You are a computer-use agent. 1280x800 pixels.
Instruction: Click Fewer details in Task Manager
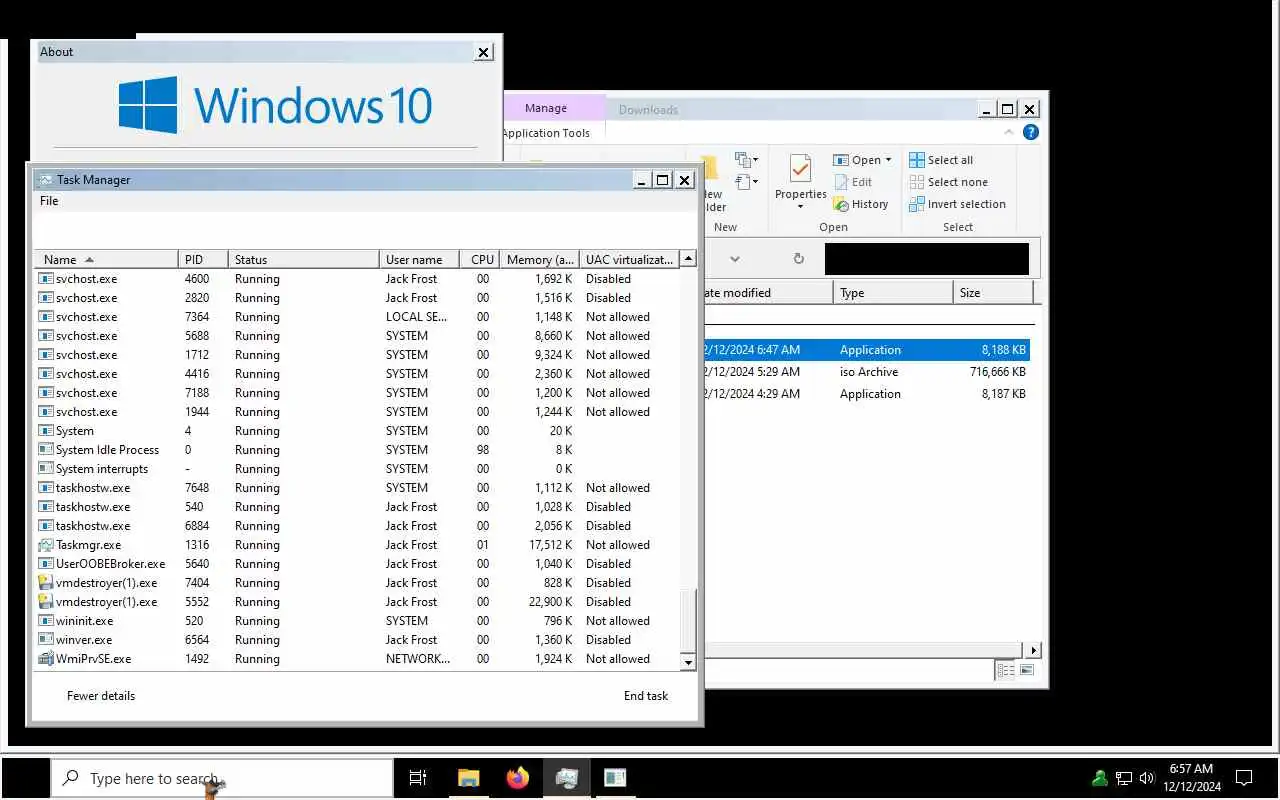coord(101,696)
